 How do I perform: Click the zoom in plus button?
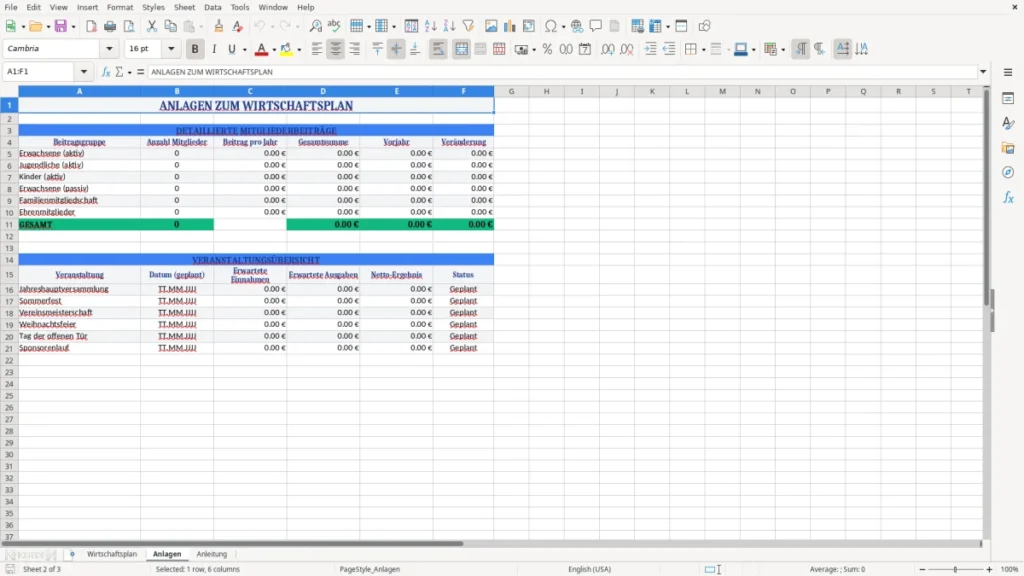(989, 569)
